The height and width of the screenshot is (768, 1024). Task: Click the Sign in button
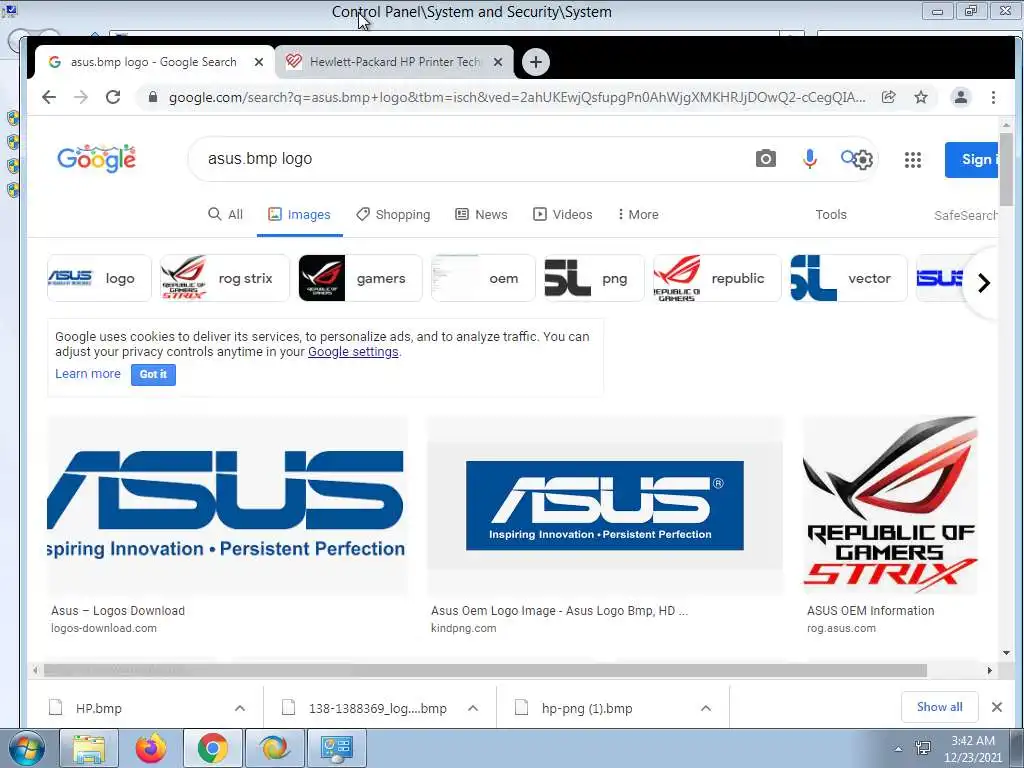(971, 159)
